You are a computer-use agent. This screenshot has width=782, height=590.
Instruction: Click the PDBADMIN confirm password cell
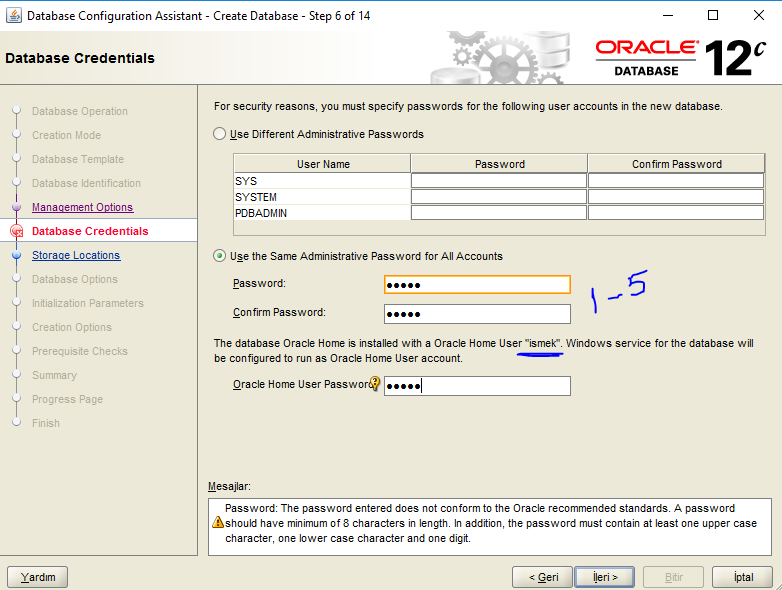[x=676, y=212]
